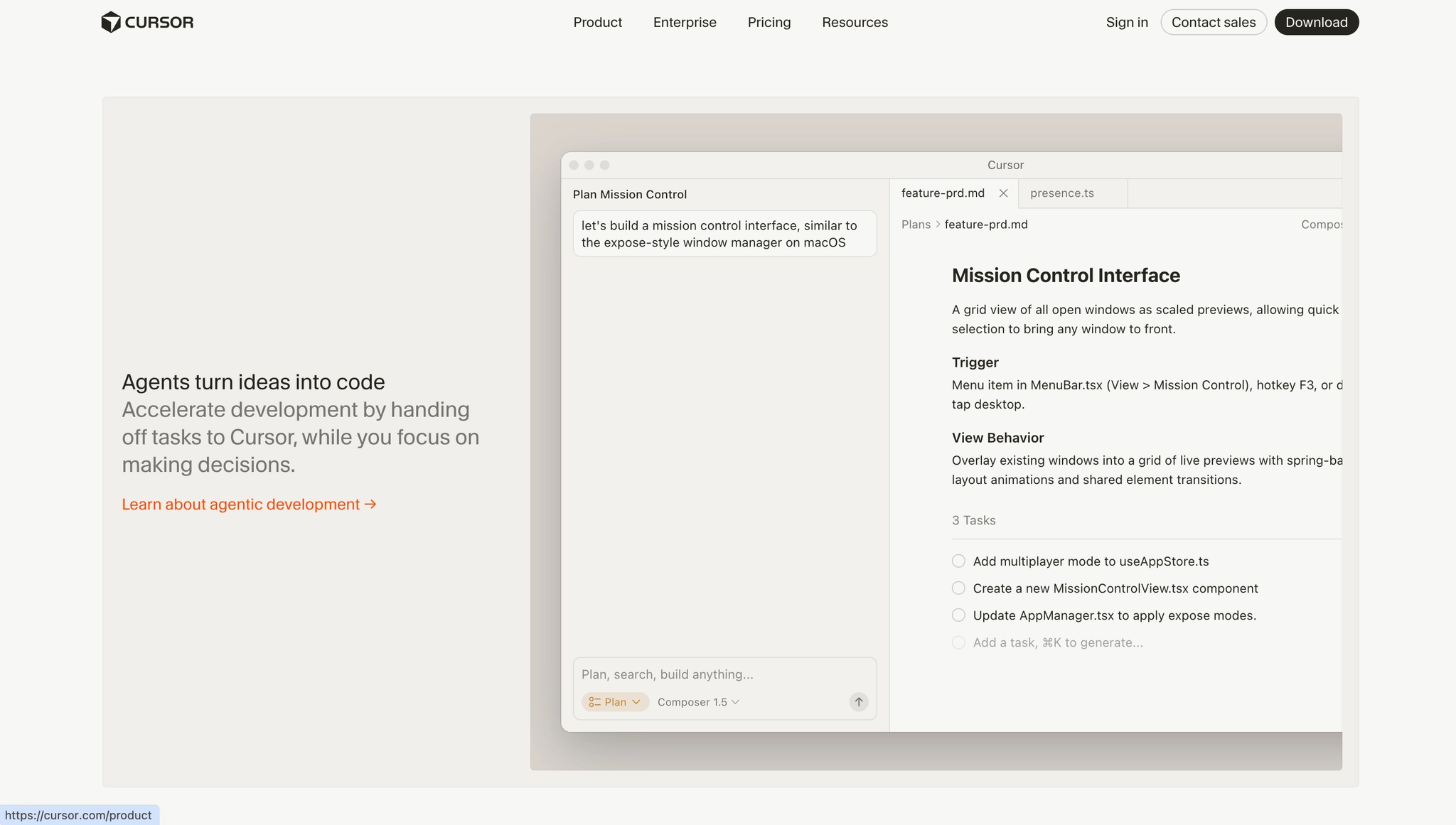Click the send arrow button in chat
Screen dimensions: 1456x825
(x=859, y=702)
